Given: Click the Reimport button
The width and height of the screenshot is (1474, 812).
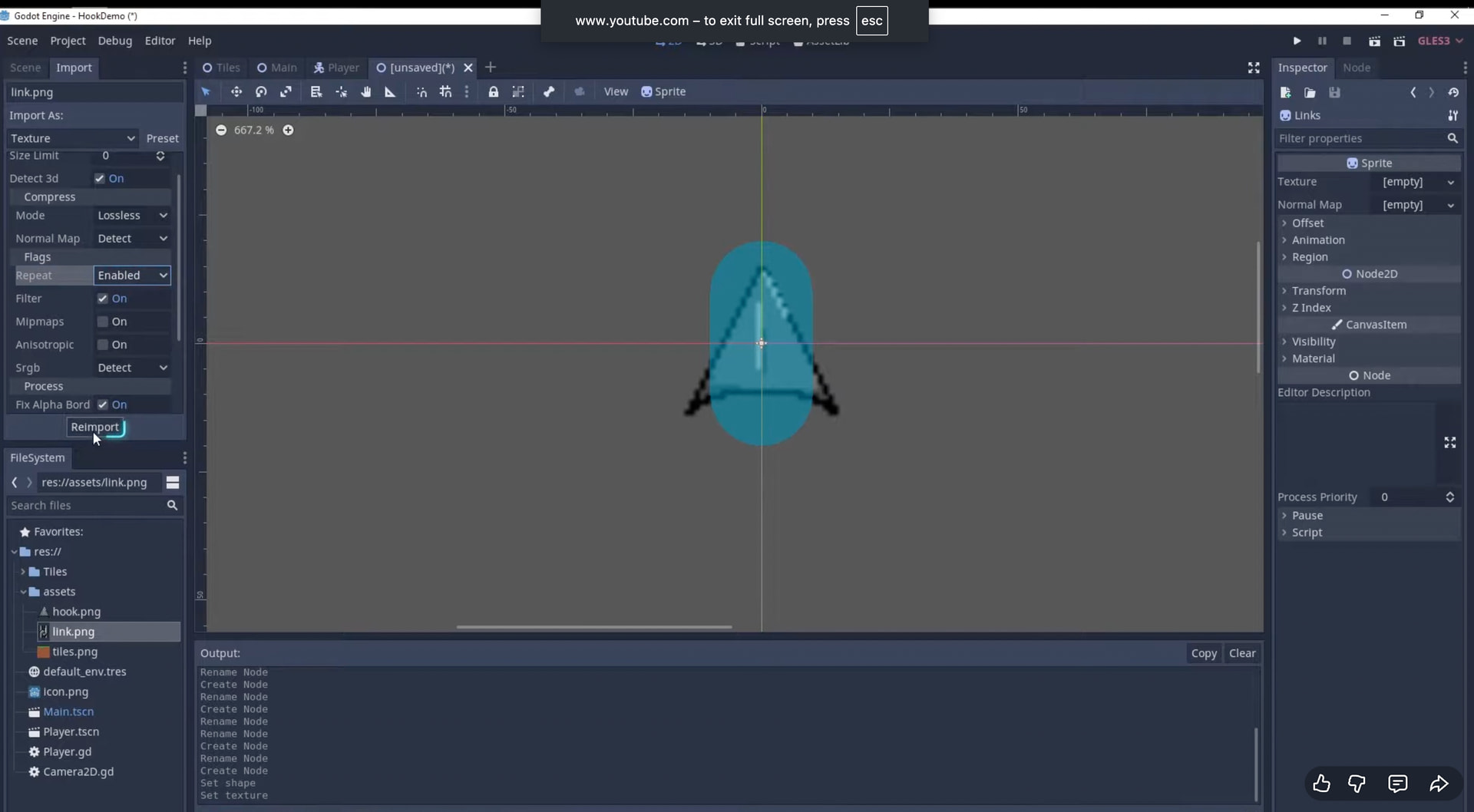Looking at the screenshot, I should [x=95, y=427].
